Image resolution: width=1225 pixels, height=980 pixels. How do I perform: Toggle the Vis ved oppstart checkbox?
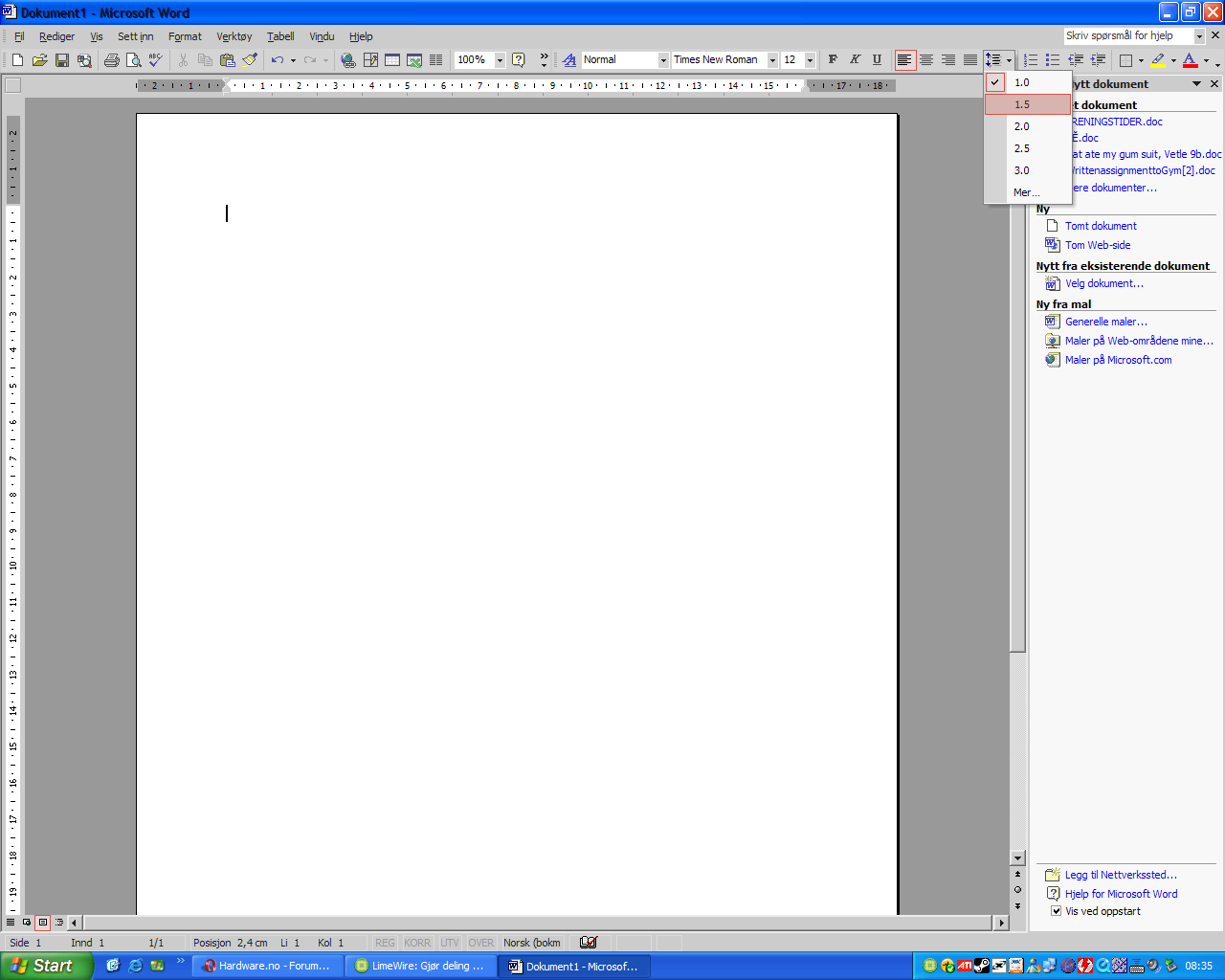(1056, 911)
